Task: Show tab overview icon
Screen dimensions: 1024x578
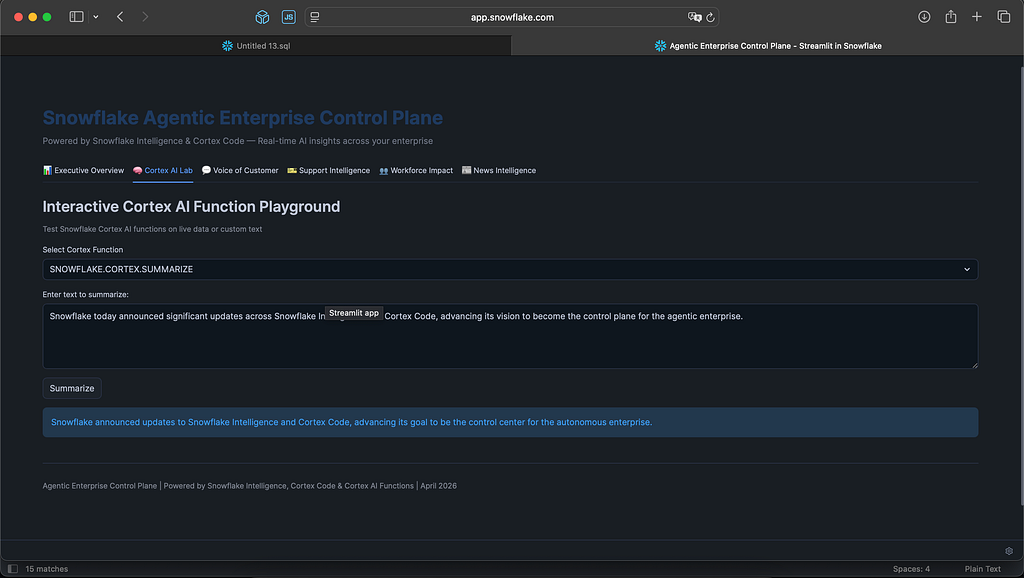Action: pos(1004,17)
